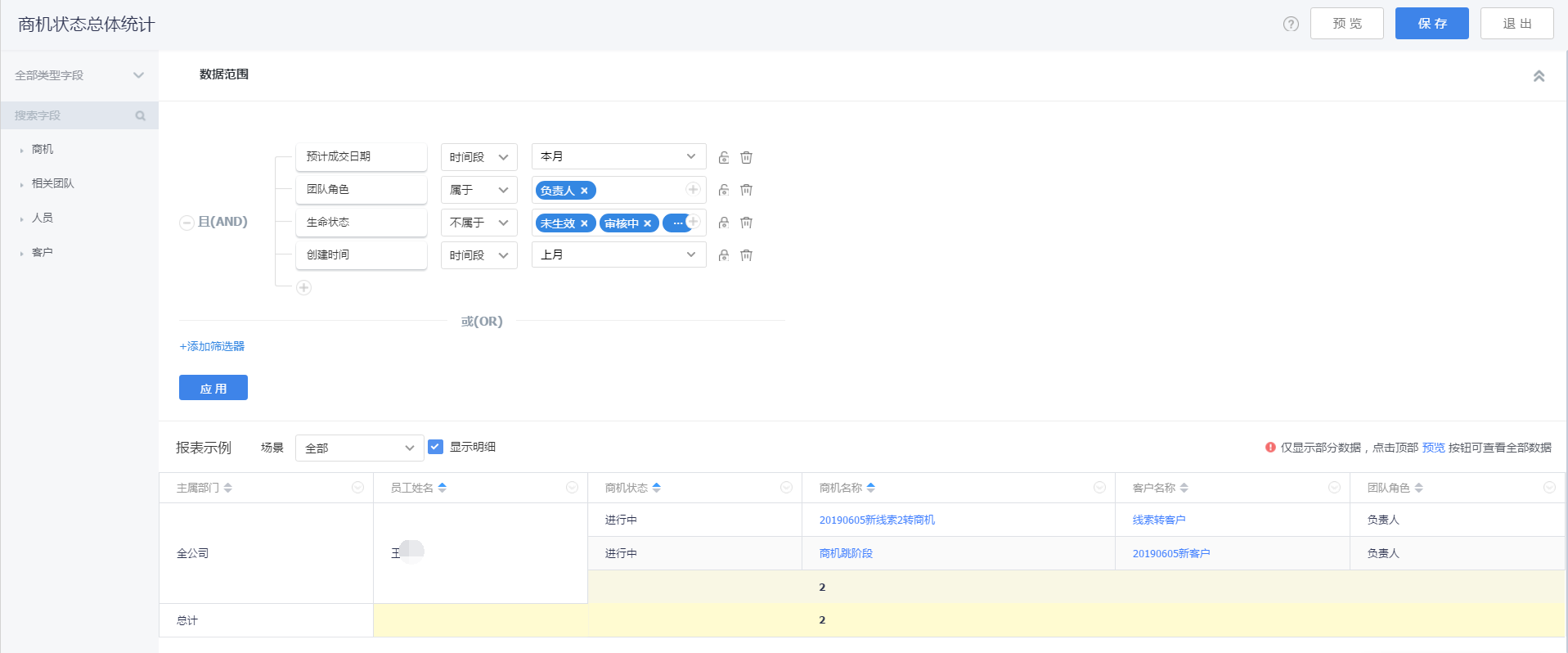This screenshot has width=1568, height=653.
Task: Select the 生命状态 filter field
Action: point(362,222)
